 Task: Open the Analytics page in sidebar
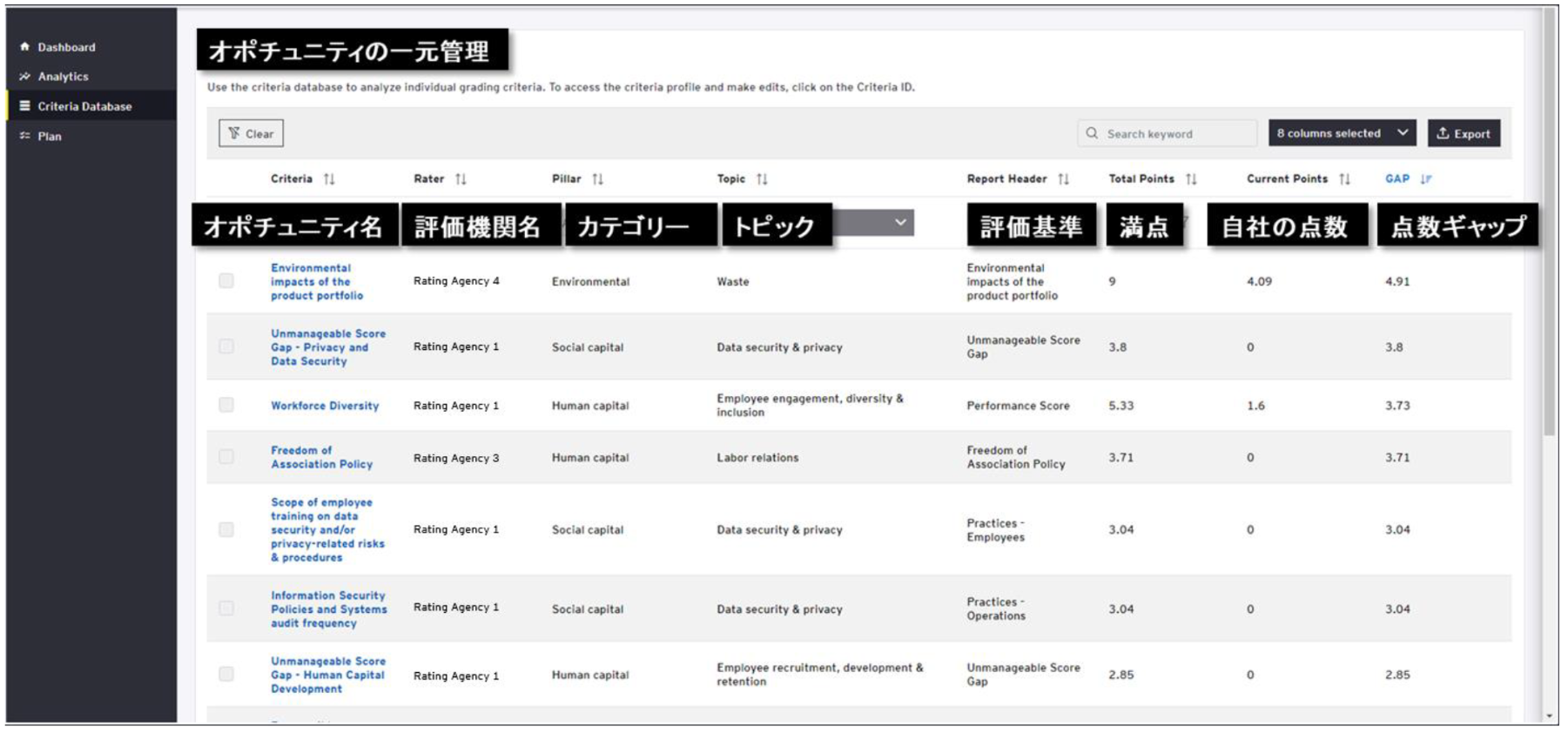(63, 77)
